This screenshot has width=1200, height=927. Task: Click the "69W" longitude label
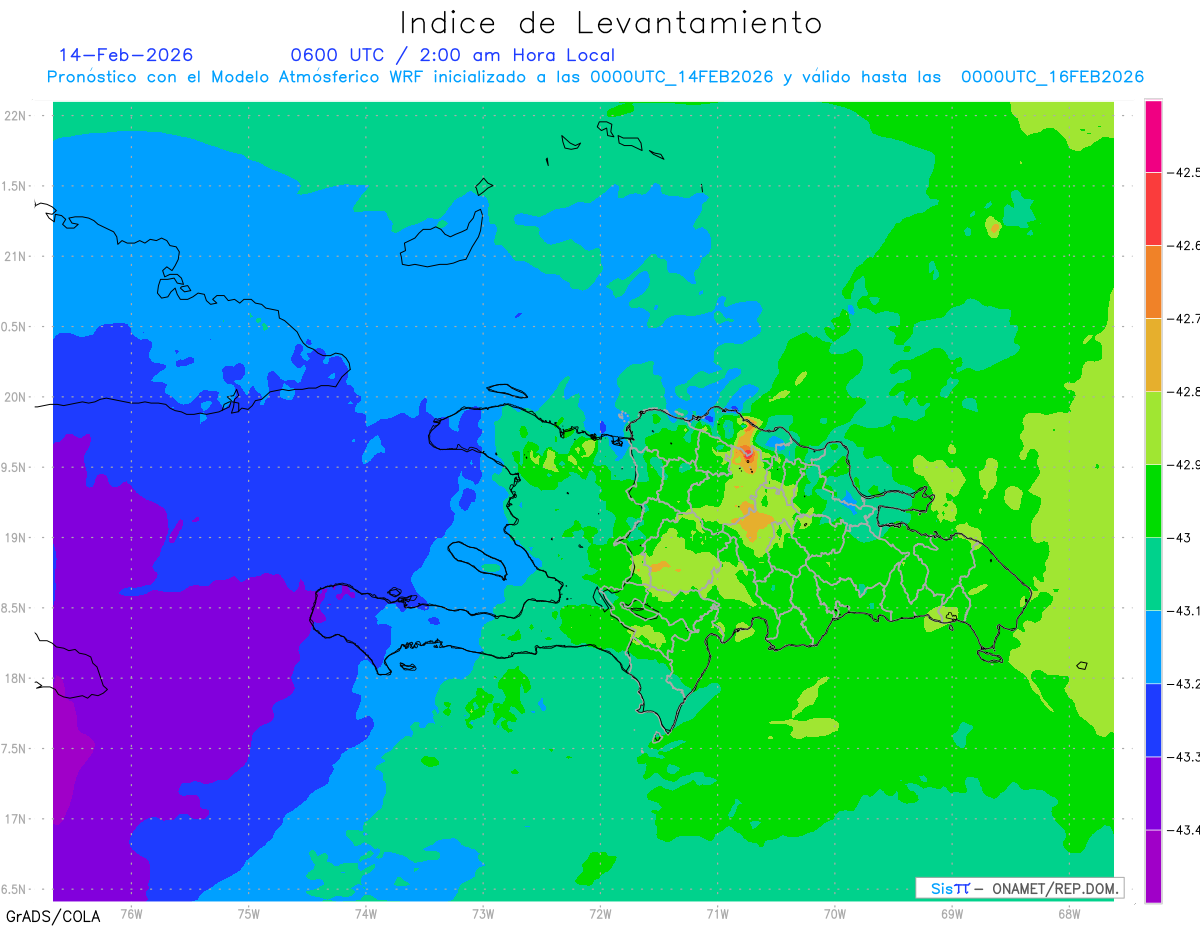tap(952, 913)
